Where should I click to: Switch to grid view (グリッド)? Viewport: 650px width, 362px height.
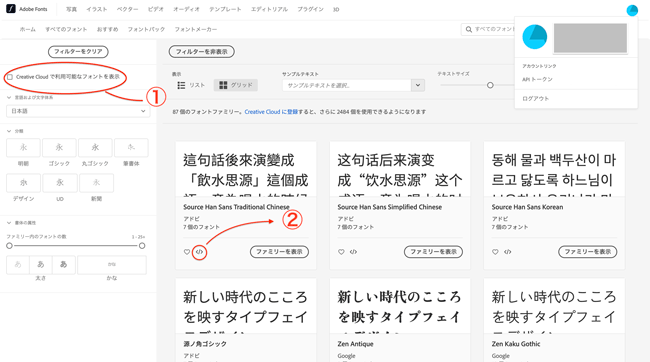pos(235,85)
